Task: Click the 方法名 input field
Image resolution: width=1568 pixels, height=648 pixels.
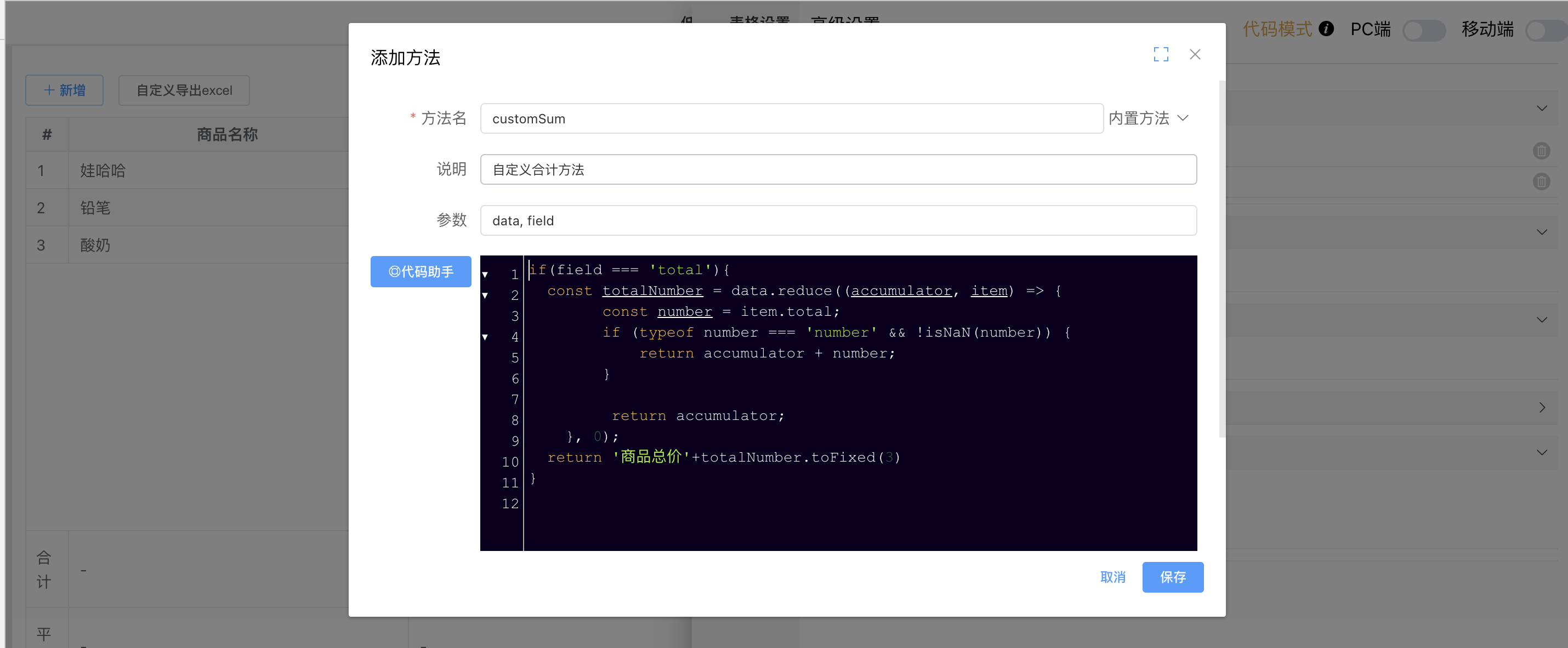Action: 791,118
